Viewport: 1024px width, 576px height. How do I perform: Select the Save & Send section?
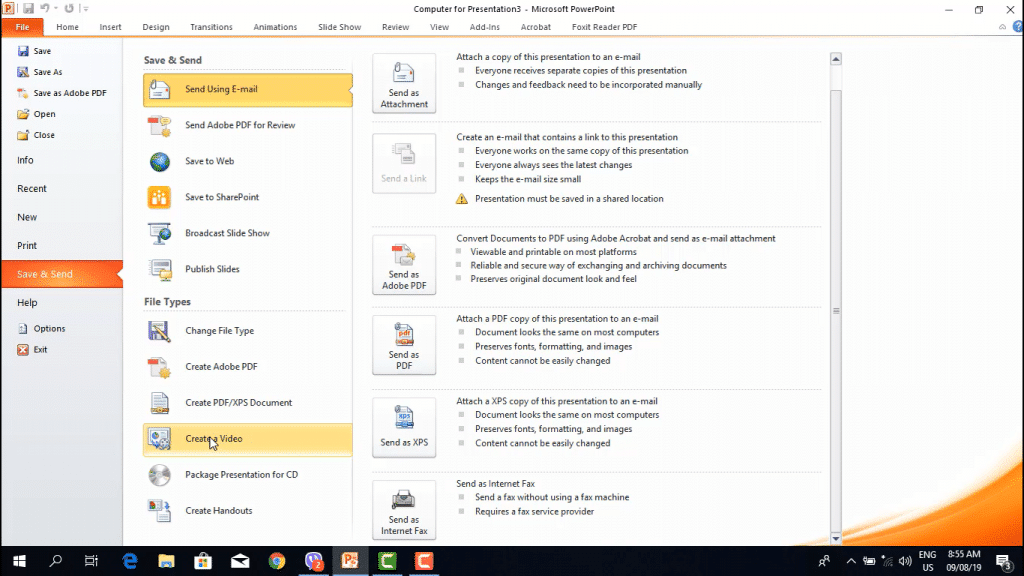(62, 274)
